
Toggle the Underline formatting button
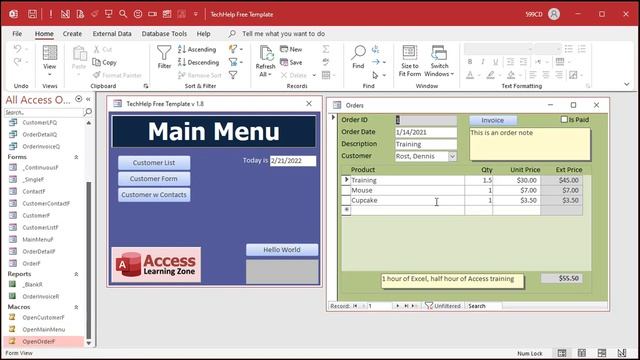pyautogui.click(x=495, y=62)
